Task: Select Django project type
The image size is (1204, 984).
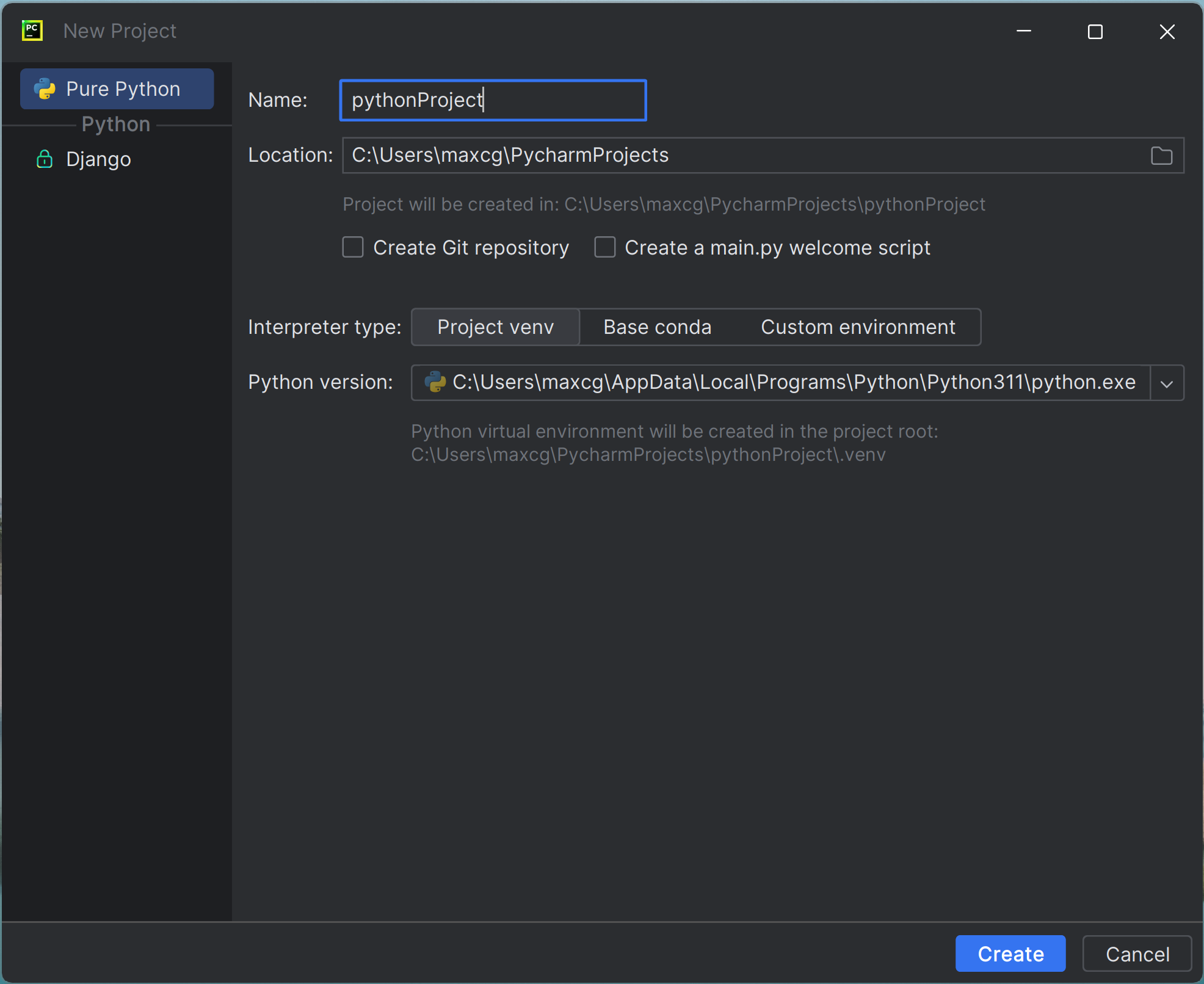Action: pyautogui.click(x=98, y=159)
